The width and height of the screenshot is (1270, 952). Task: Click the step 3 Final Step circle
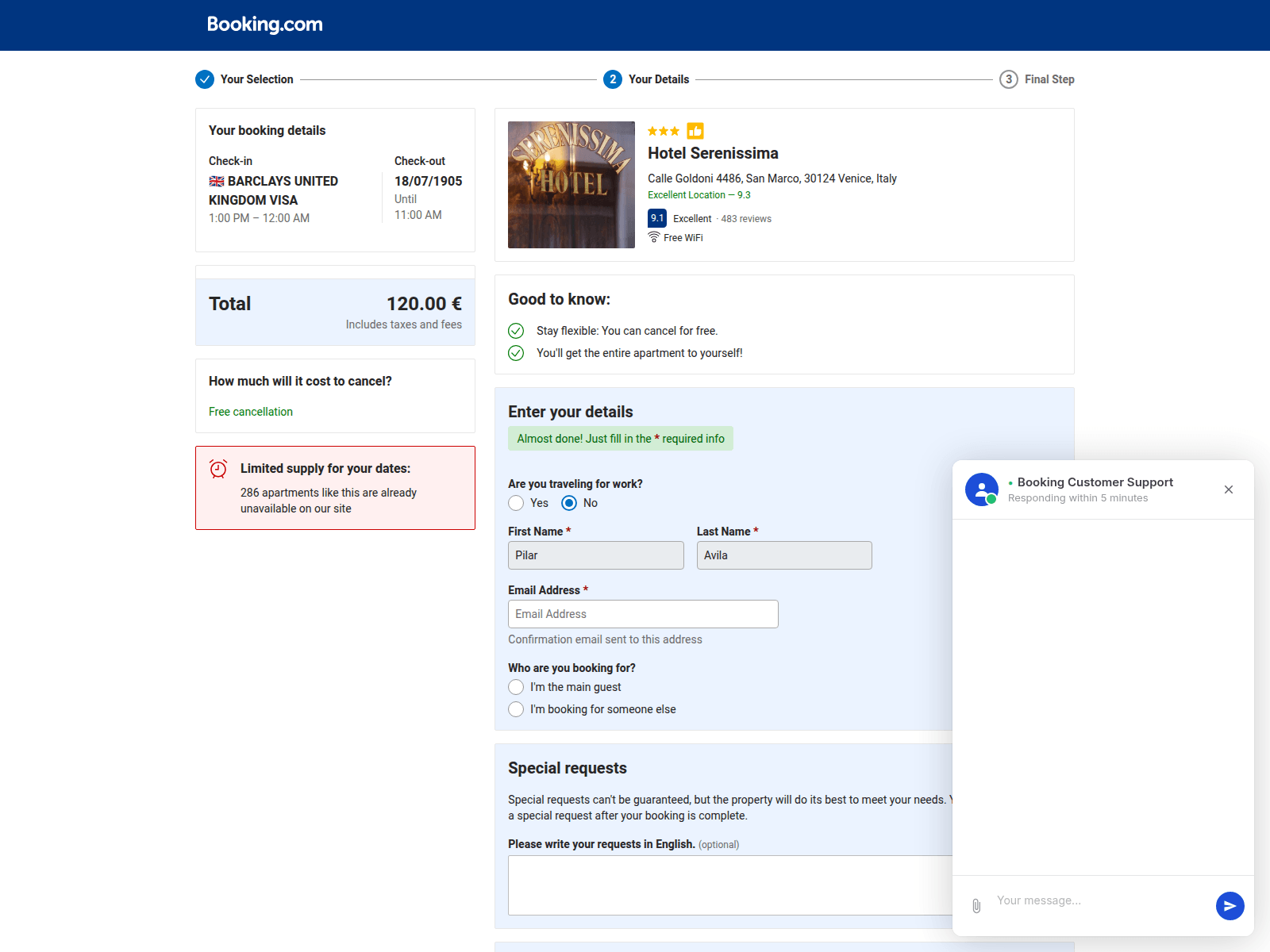tap(1009, 79)
